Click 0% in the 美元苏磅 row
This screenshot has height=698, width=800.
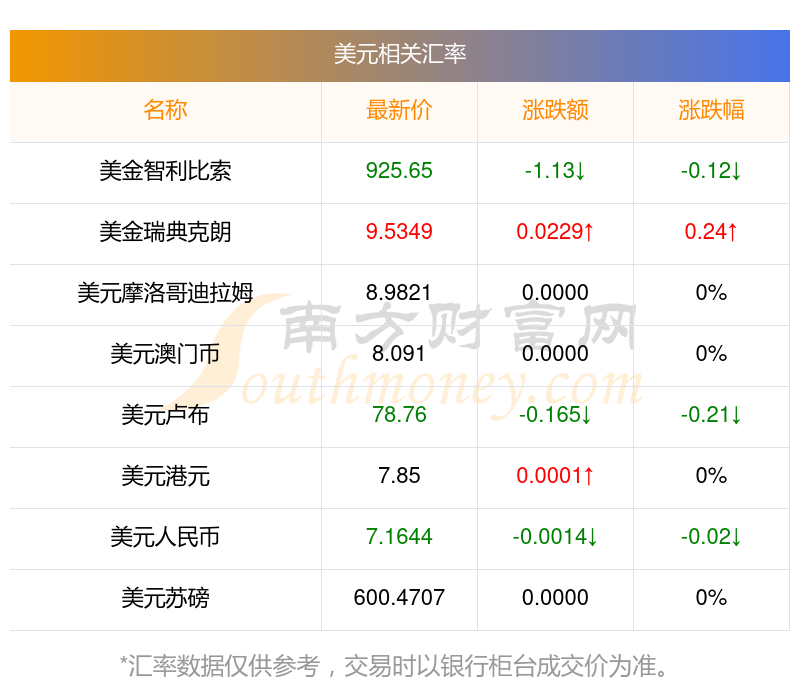point(711,597)
